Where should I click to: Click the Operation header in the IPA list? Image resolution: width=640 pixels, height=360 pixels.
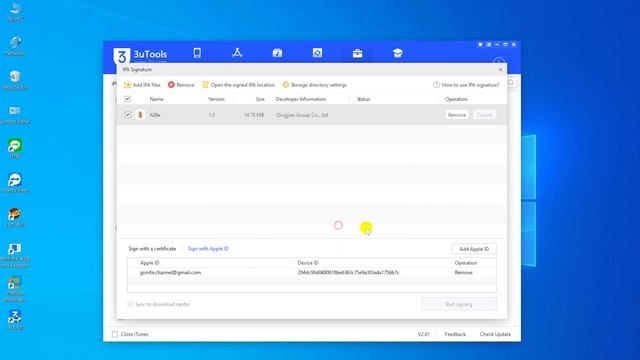click(x=456, y=99)
